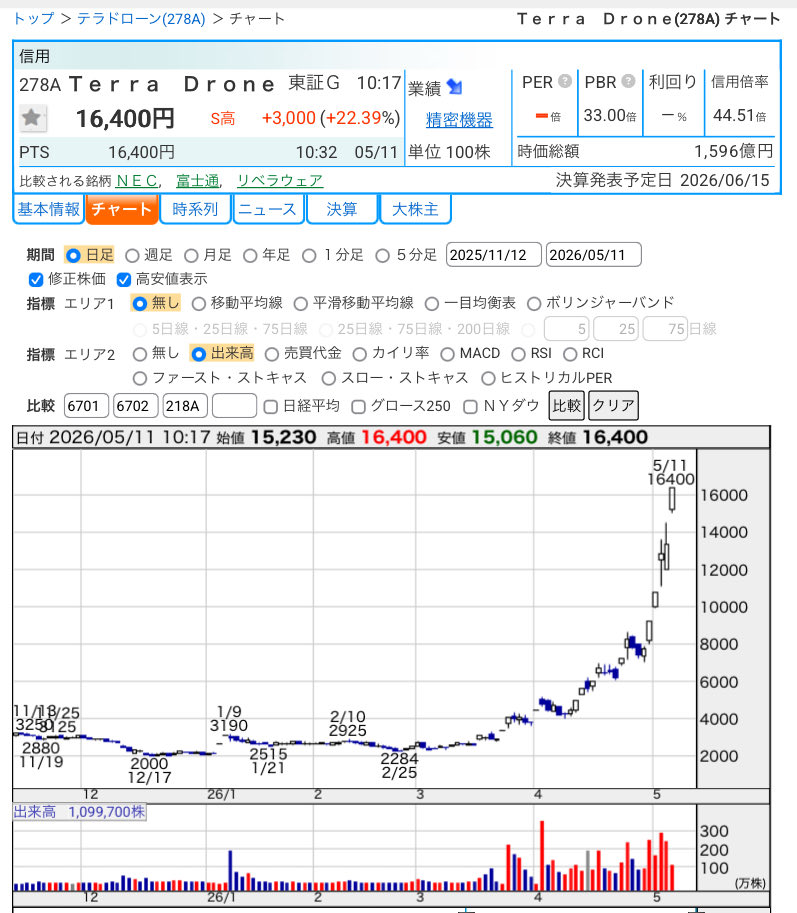Viewport: 797px width, 913px height.
Task: Click the empty fourth comparison code field
Action: click(x=235, y=406)
